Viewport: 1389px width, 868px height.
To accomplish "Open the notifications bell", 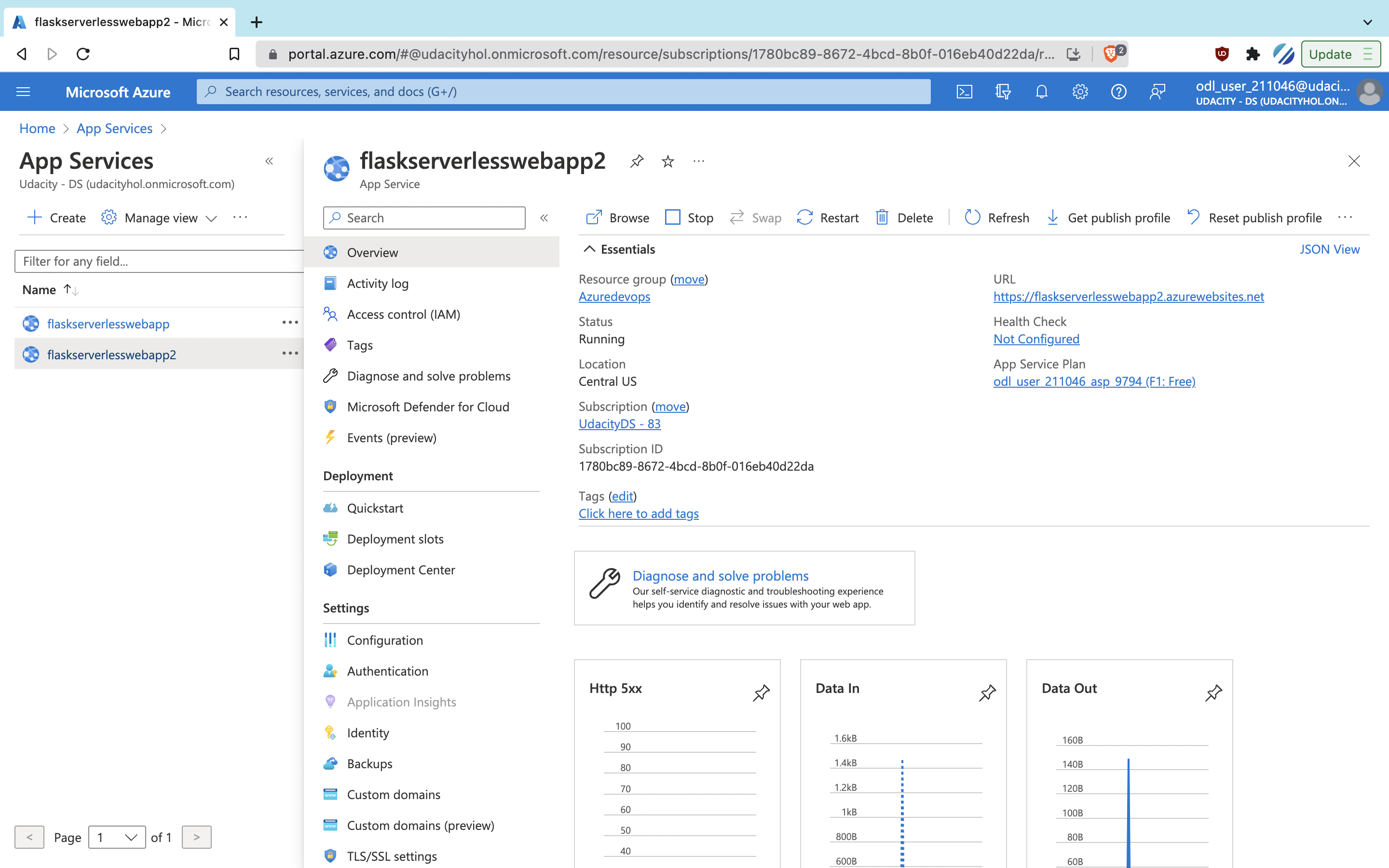I will point(1041,92).
